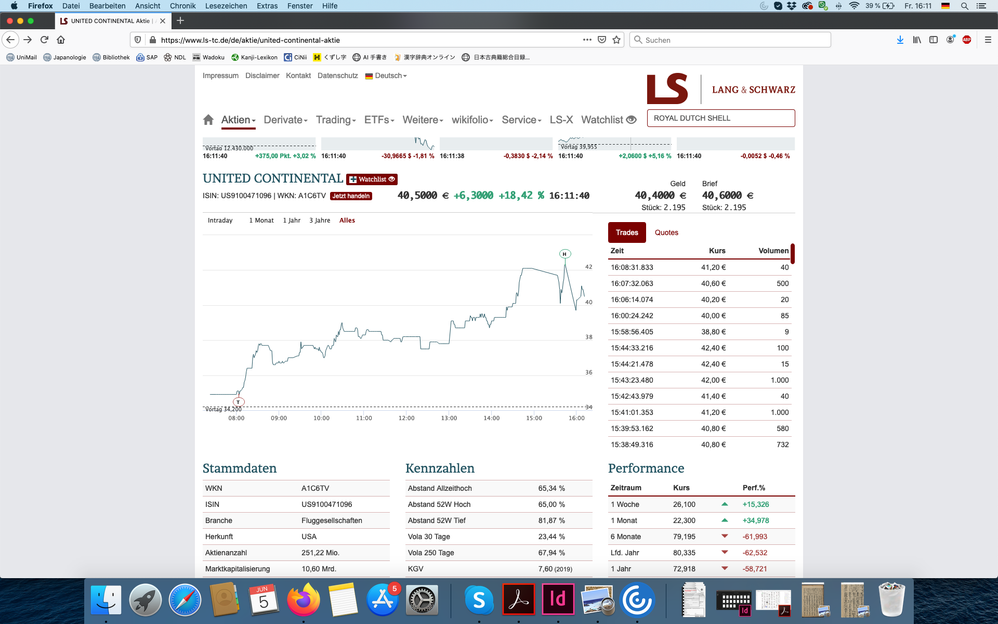
Task: Add United Continental to Watchlist
Action: click(x=373, y=179)
